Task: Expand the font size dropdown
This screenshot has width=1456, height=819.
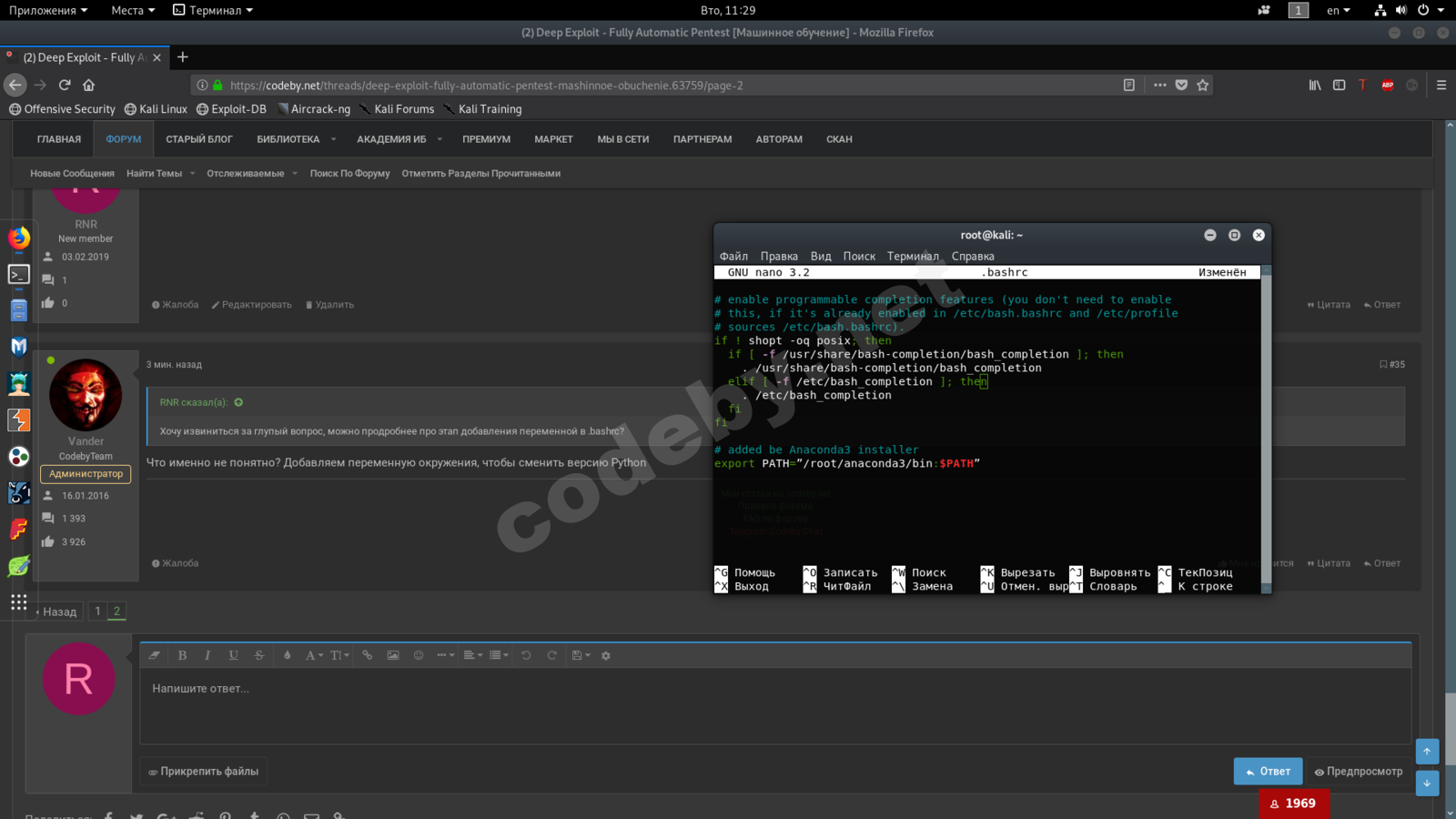Action: [339, 655]
